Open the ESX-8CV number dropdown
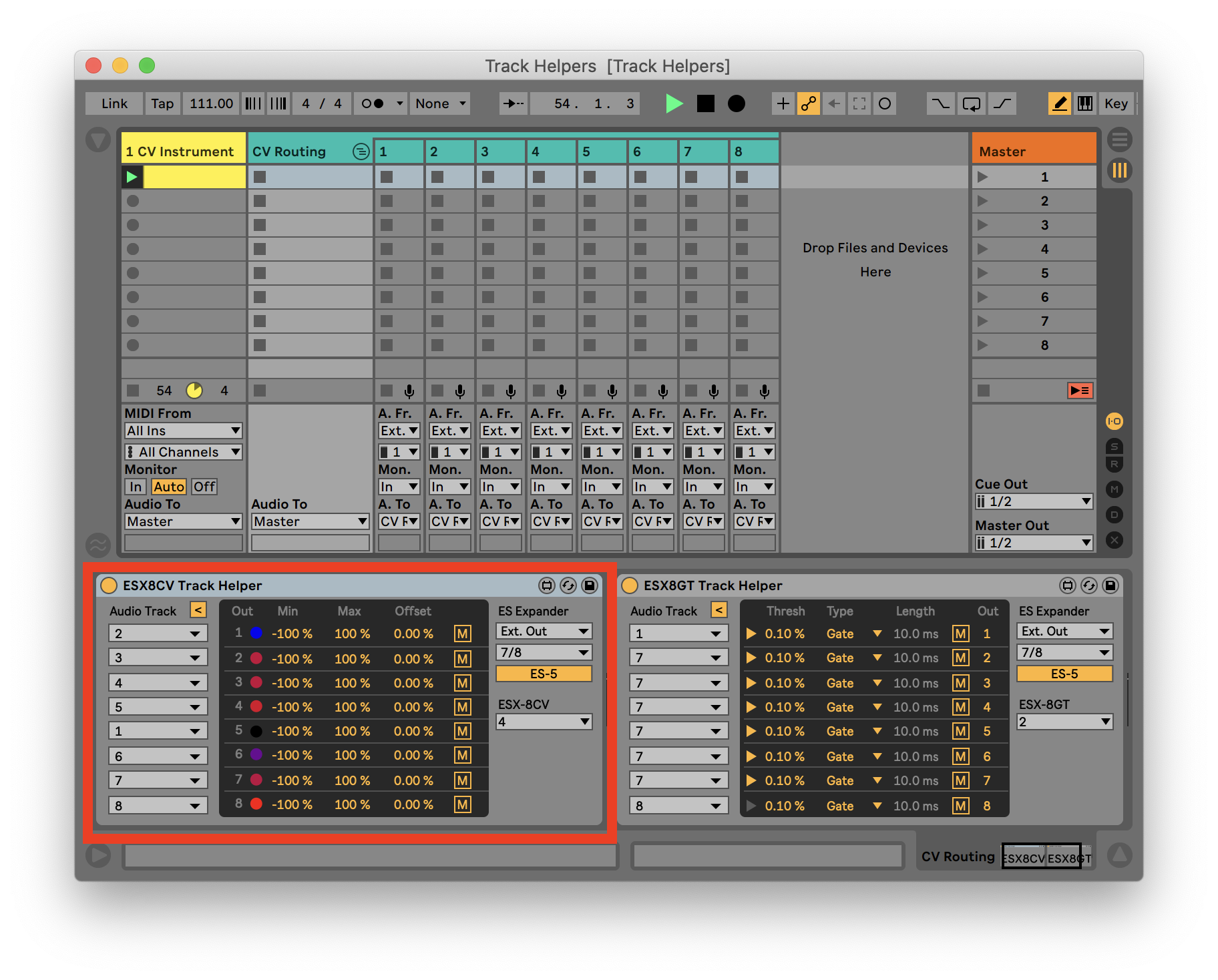Image resolution: width=1218 pixels, height=980 pixels. (x=544, y=722)
